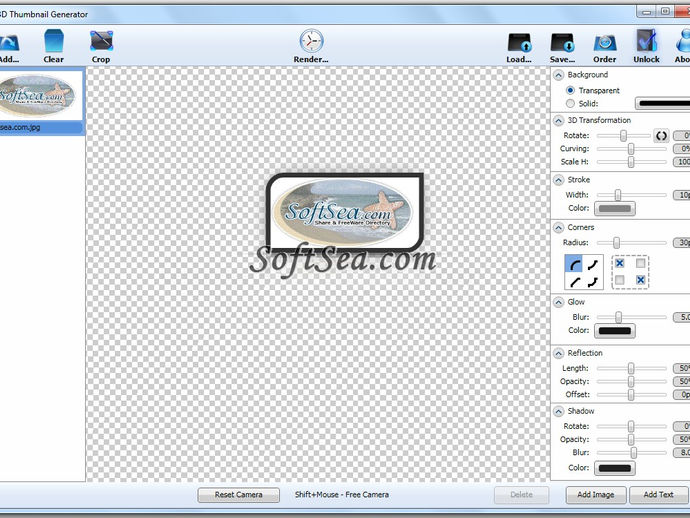Screen dimensions: 690x518
Task: Select the Solid background radio button
Action: [570, 103]
